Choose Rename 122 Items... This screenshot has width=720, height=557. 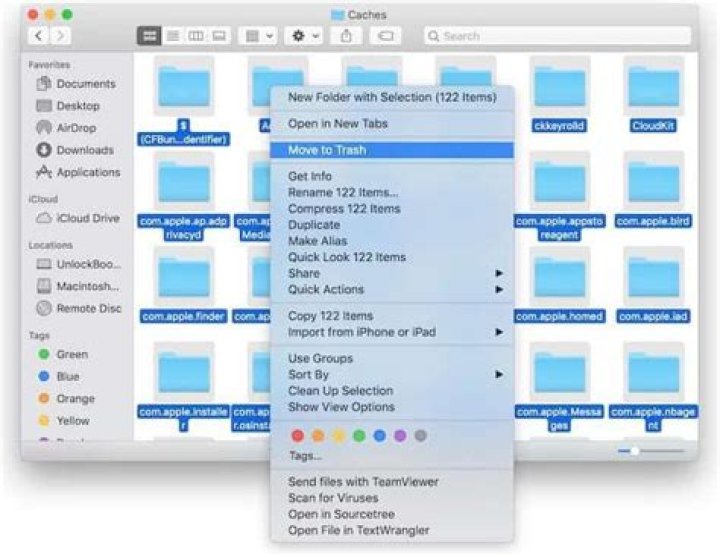point(392,192)
